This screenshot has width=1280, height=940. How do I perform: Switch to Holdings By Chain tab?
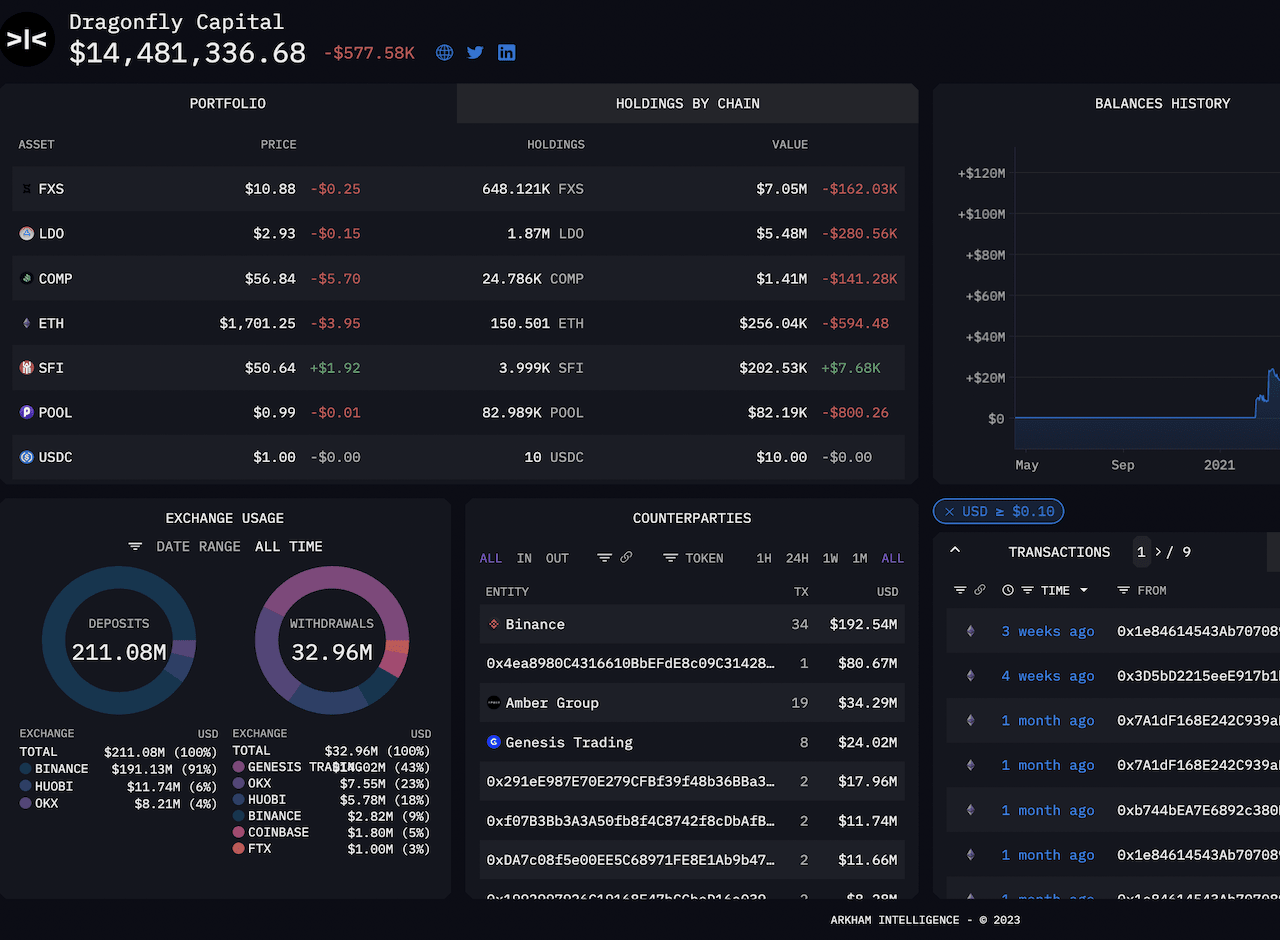[x=688, y=103]
